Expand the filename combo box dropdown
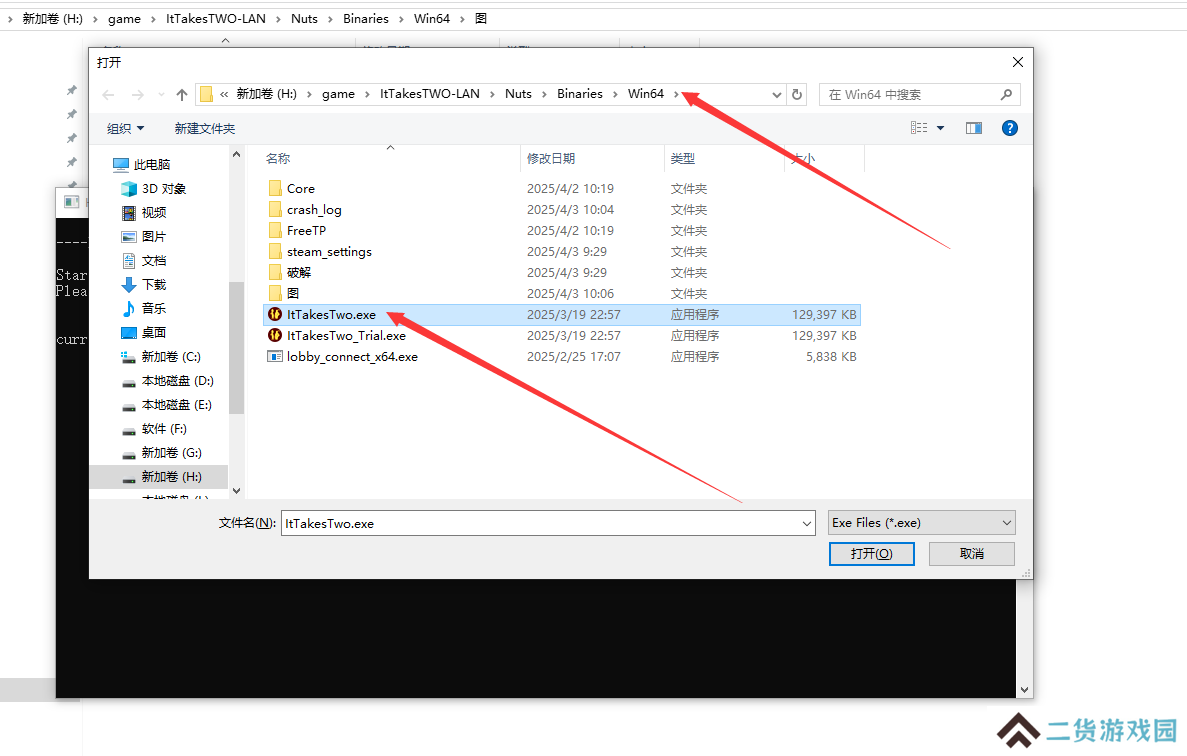Screen dimensions: 1187x756 click(807, 523)
